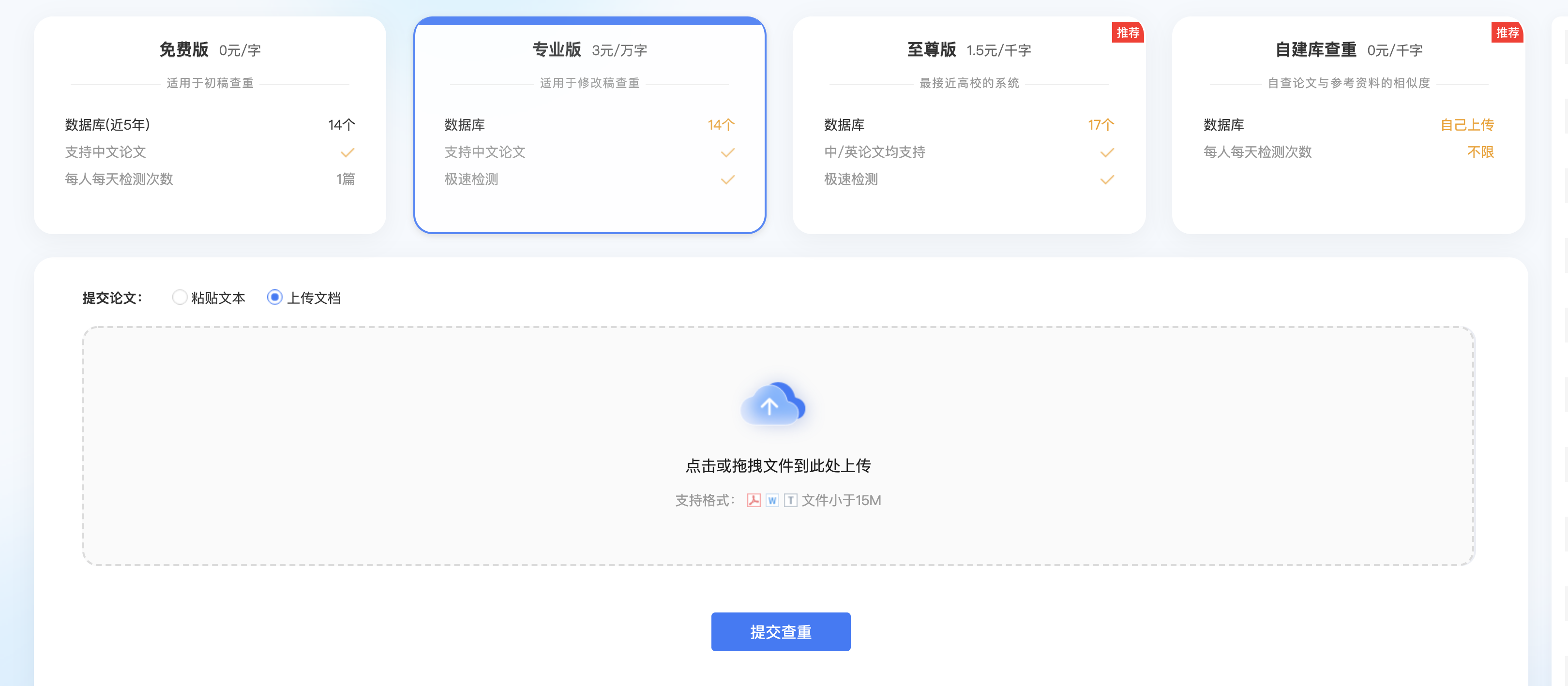Click the orange 14个 value in 专业版

click(721, 125)
